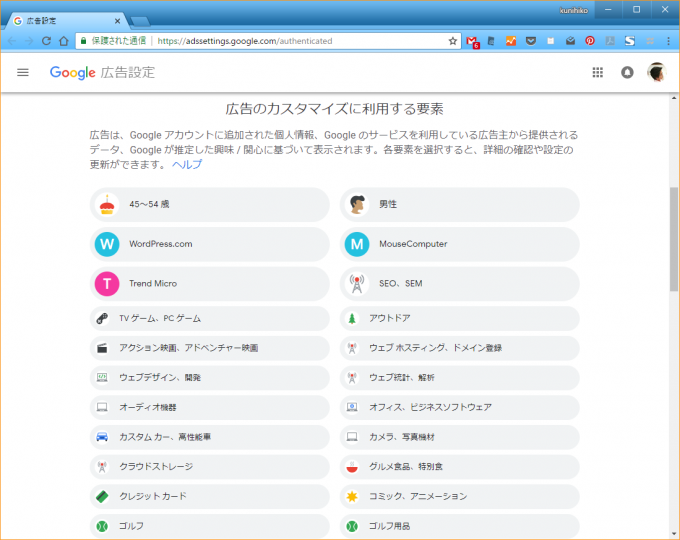Open the Pinterest save extension

click(x=590, y=41)
